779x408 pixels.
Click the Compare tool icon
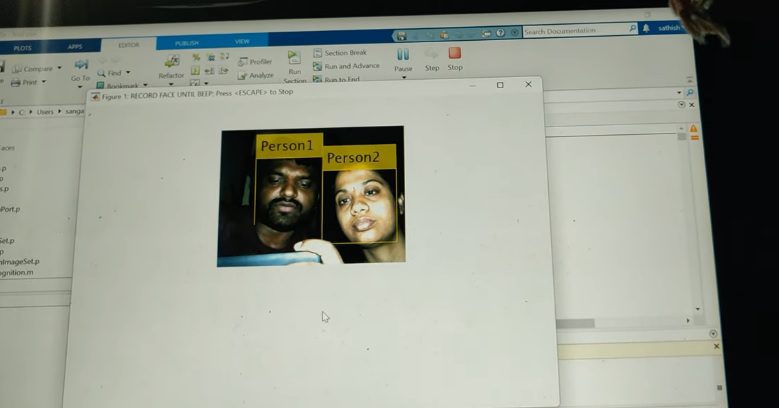(x=17, y=69)
